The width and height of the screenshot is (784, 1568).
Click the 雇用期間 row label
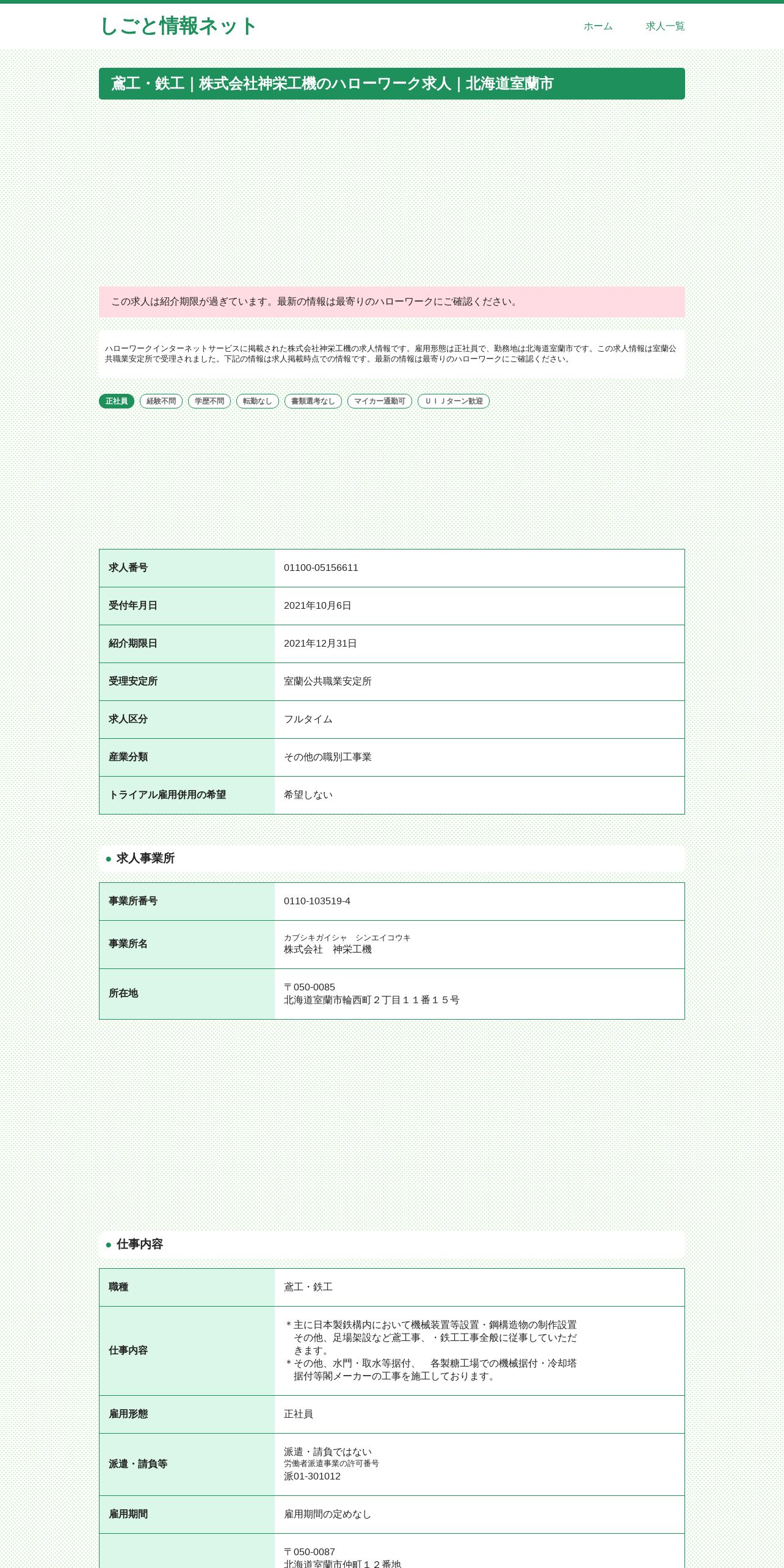click(x=128, y=1514)
